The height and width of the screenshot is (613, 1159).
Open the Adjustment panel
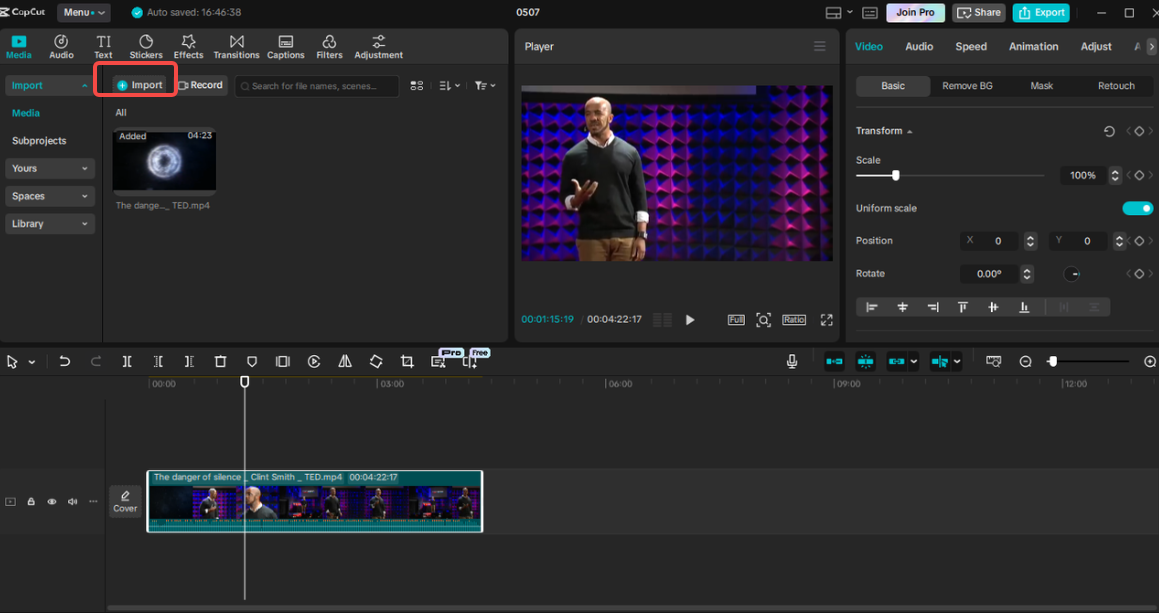pyautogui.click(x=378, y=45)
